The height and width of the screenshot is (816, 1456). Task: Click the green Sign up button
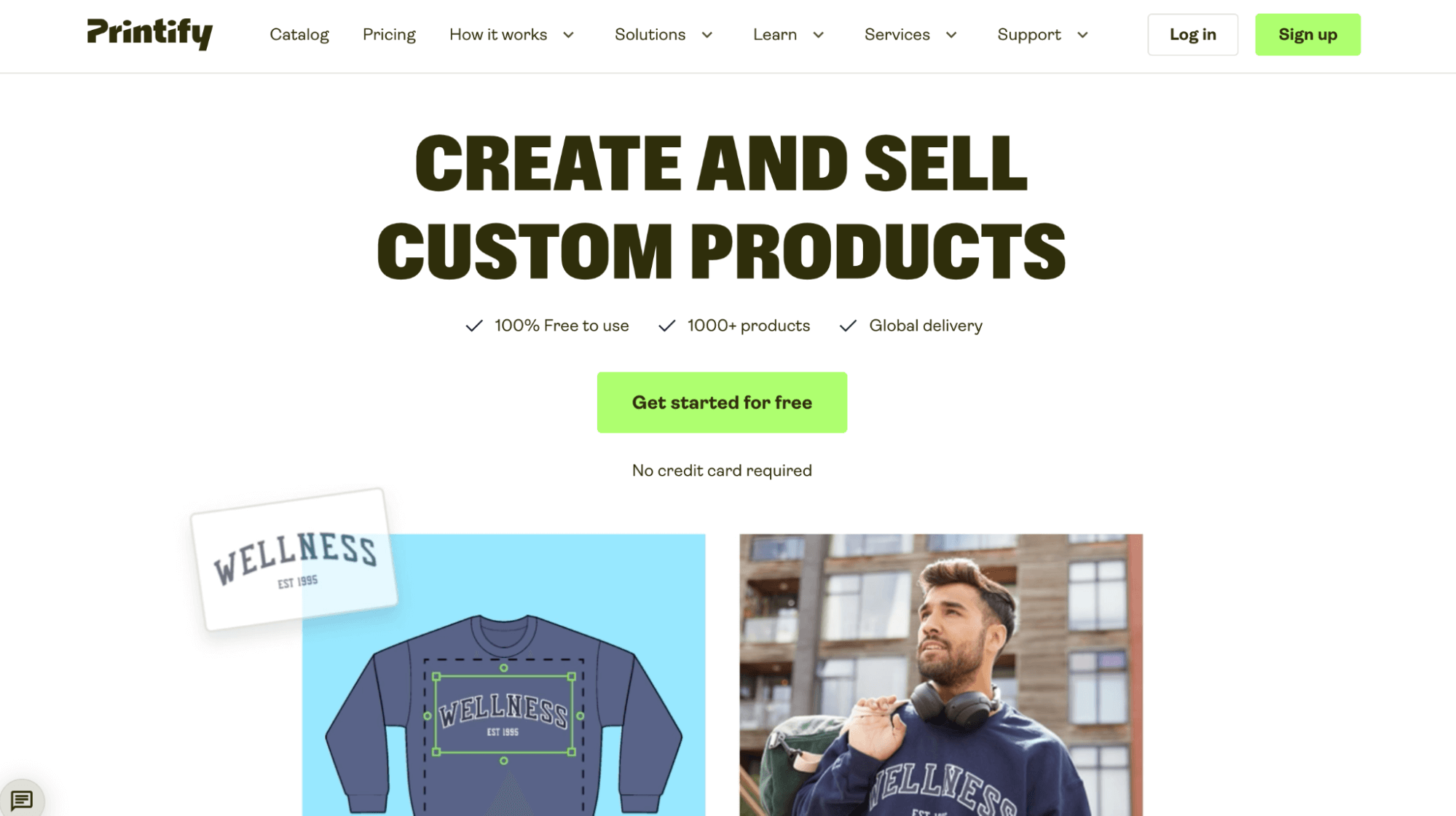[x=1308, y=34]
